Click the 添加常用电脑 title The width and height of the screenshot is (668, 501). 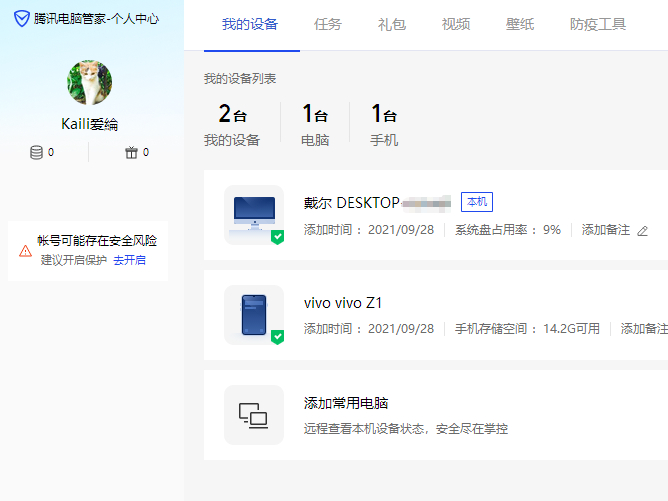pyautogui.click(x=346, y=403)
